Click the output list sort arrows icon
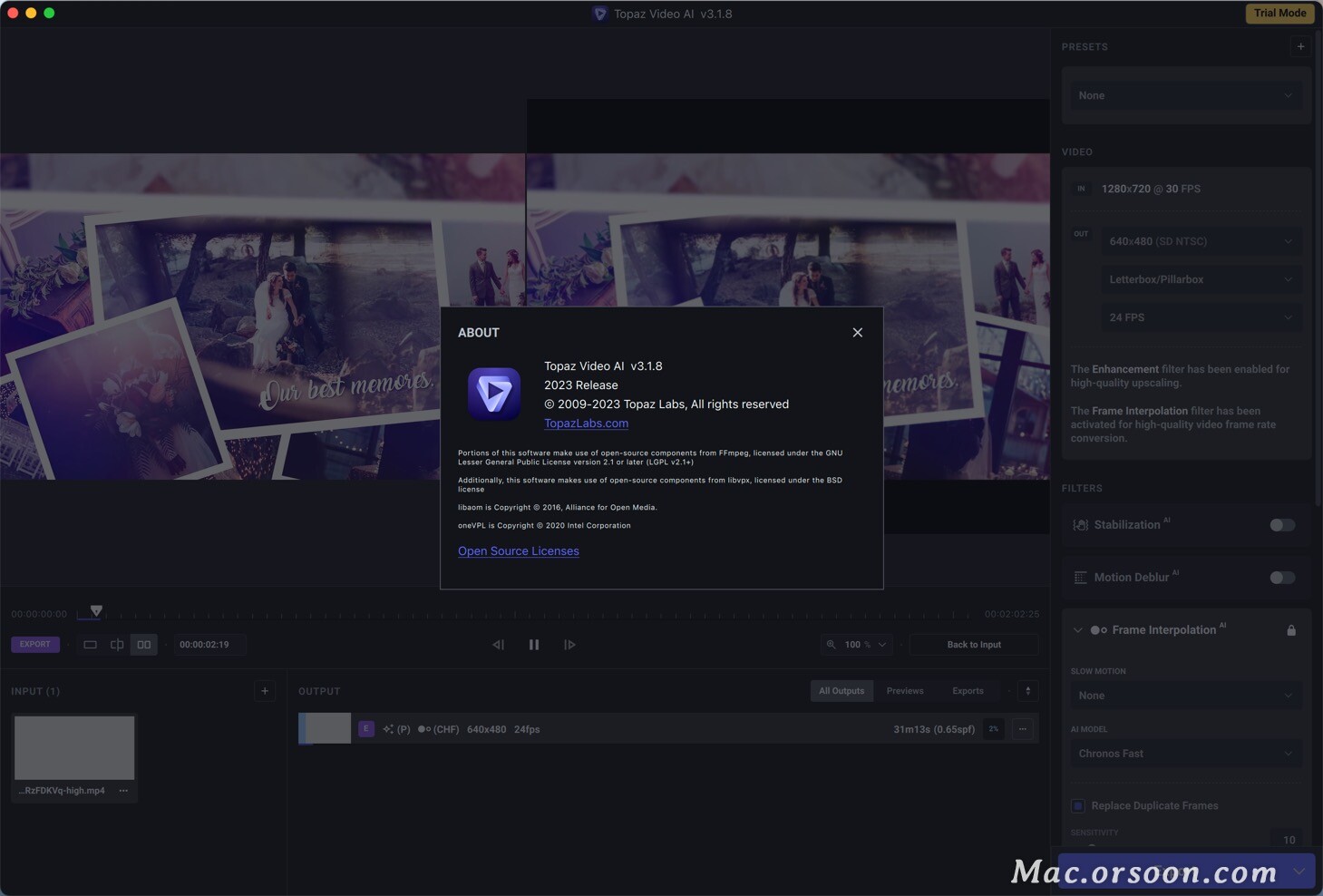Screen dimensions: 1323x896 1027,691
